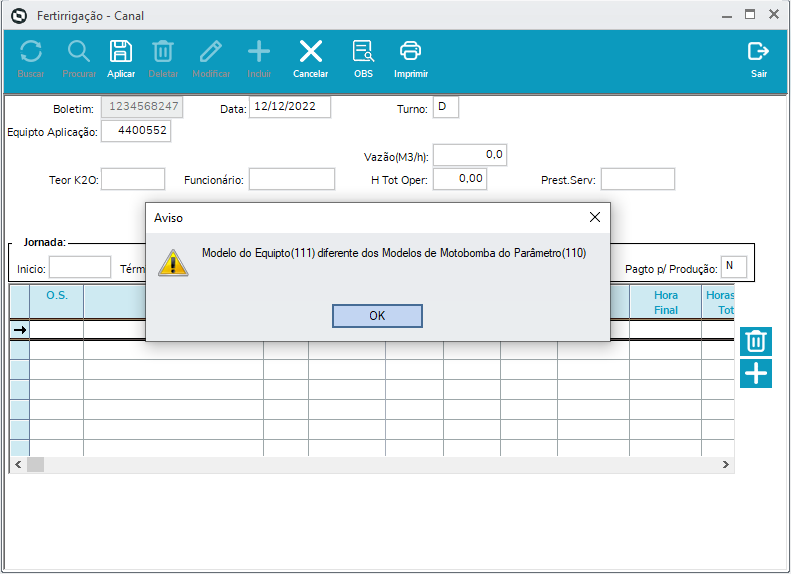Image resolution: width=791 pixels, height=574 pixels.
Task: Print using the Imprimir icon
Action: point(411,52)
